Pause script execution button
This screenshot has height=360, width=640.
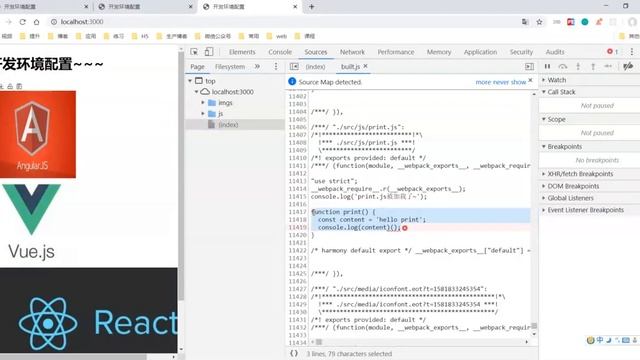[x=547, y=66]
